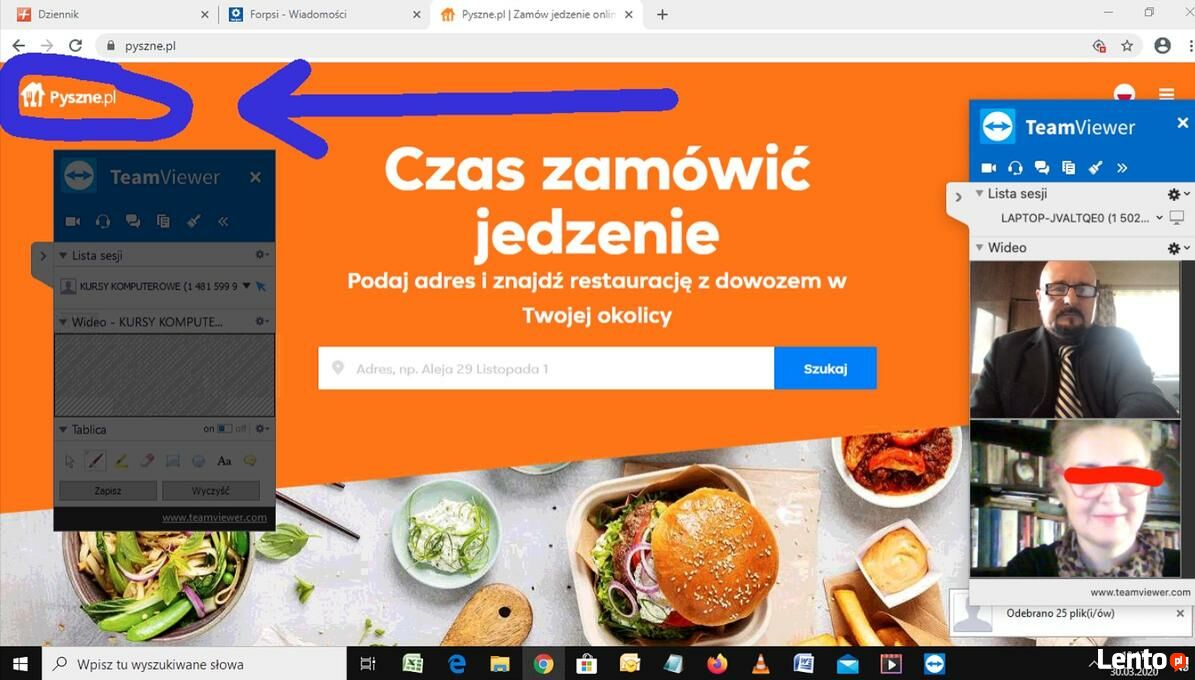The height and width of the screenshot is (680, 1195).
Task: Select the eraser tool in Tablica toolbar
Action: (x=147, y=460)
